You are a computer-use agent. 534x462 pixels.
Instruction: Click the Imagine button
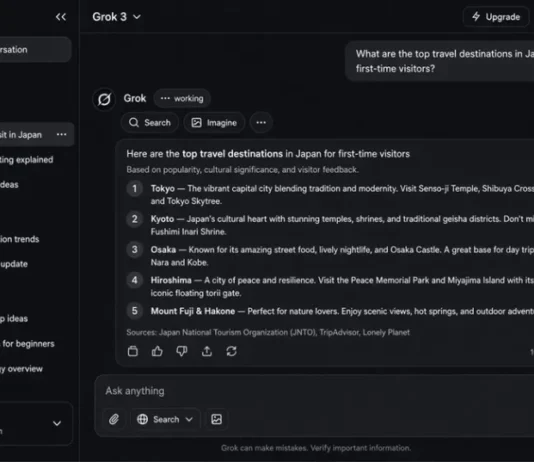click(214, 123)
